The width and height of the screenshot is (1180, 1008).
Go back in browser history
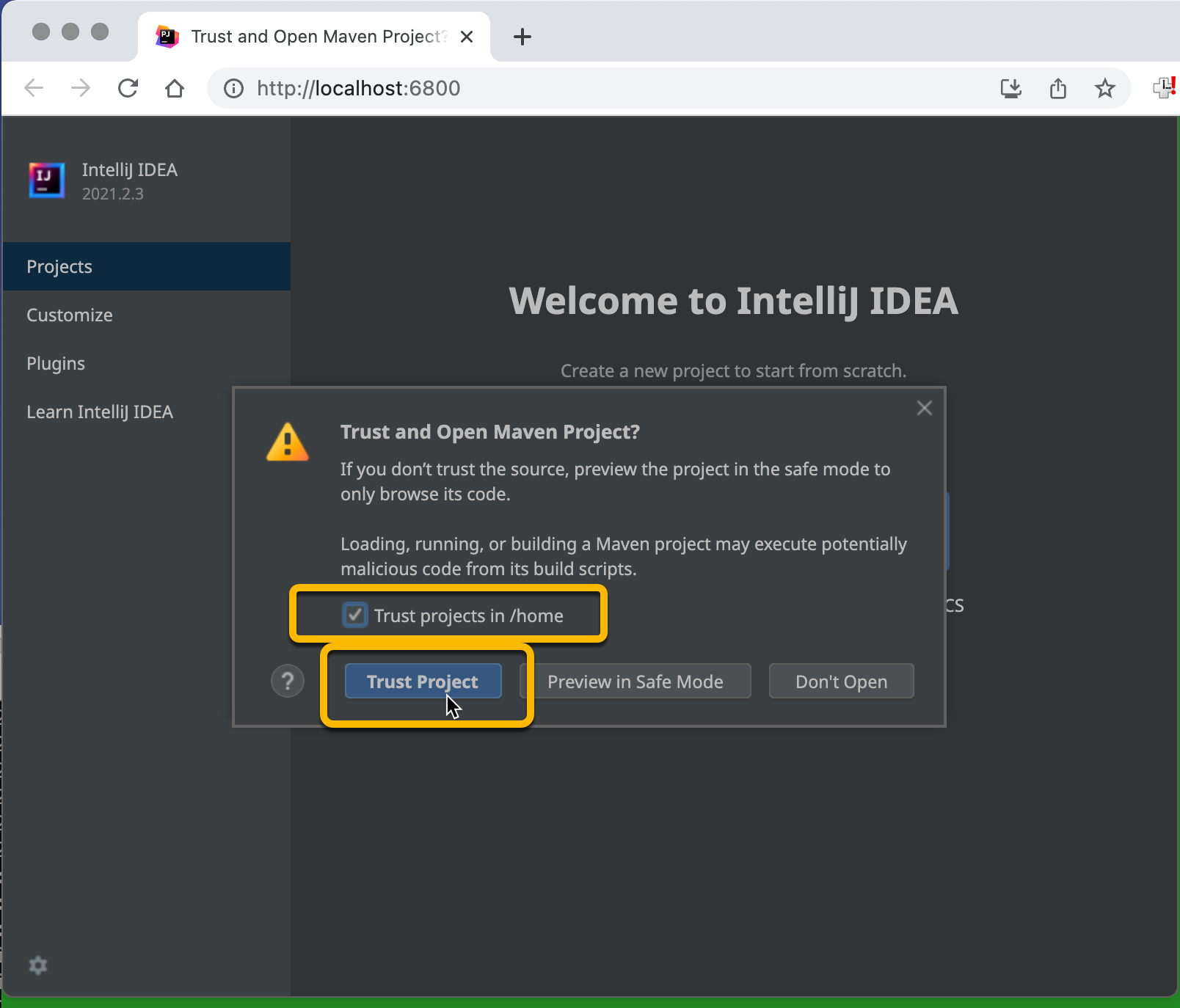click(x=34, y=88)
